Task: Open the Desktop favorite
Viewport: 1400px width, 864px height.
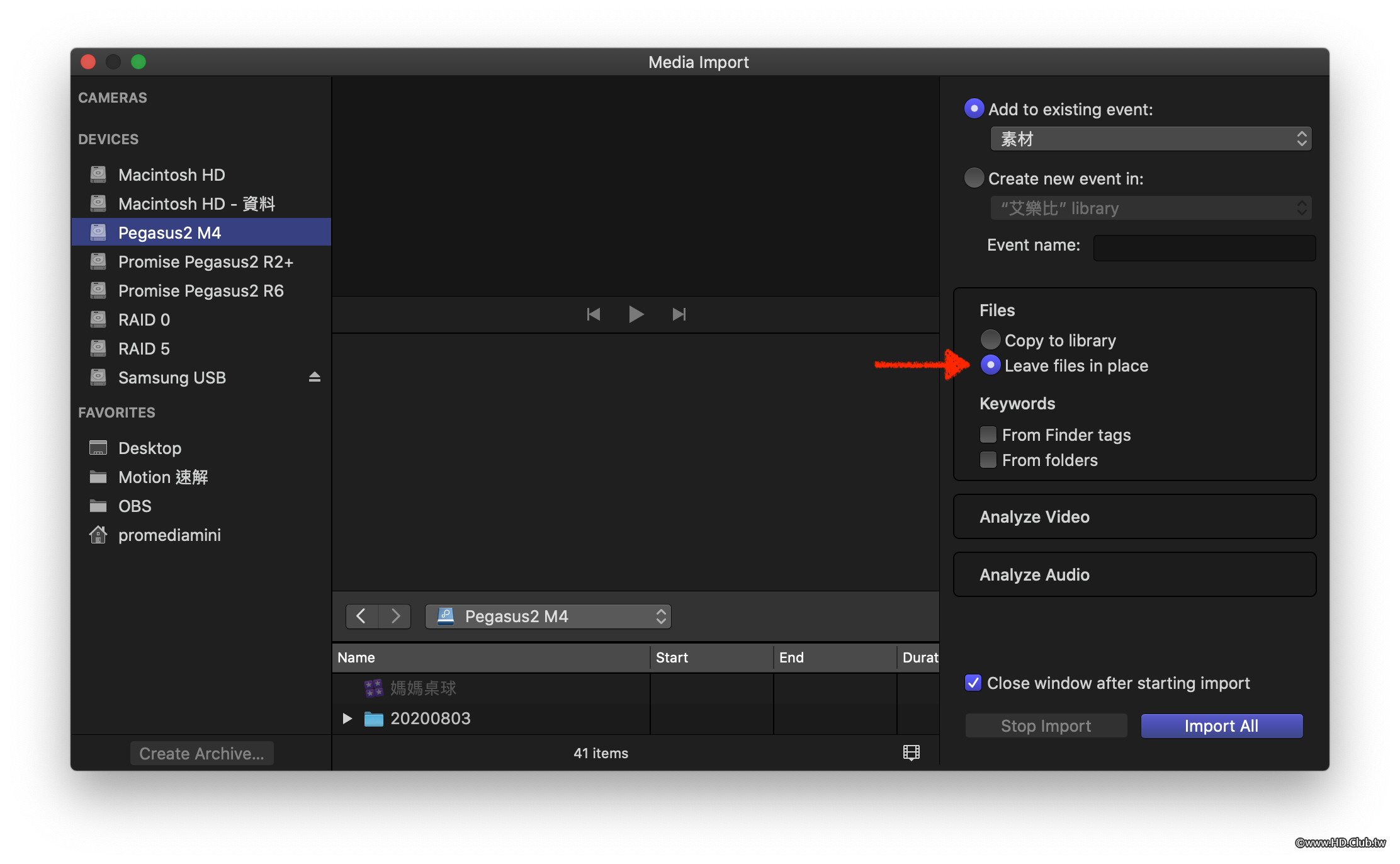Action: point(201,448)
